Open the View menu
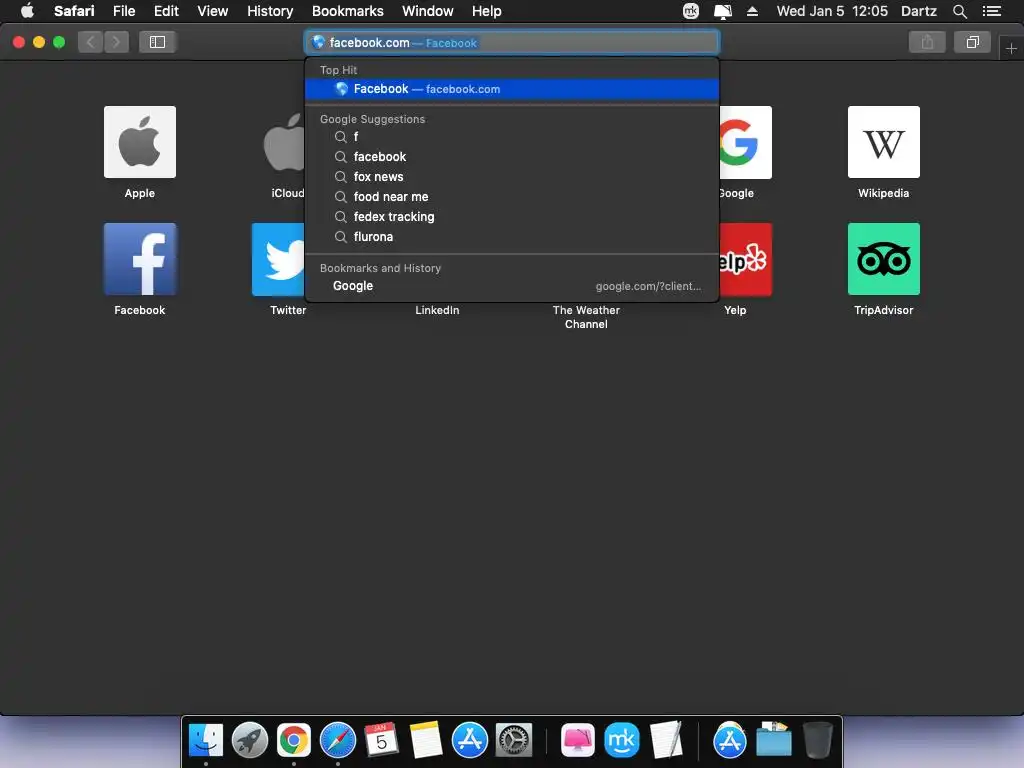This screenshot has width=1024, height=768. (x=213, y=11)
